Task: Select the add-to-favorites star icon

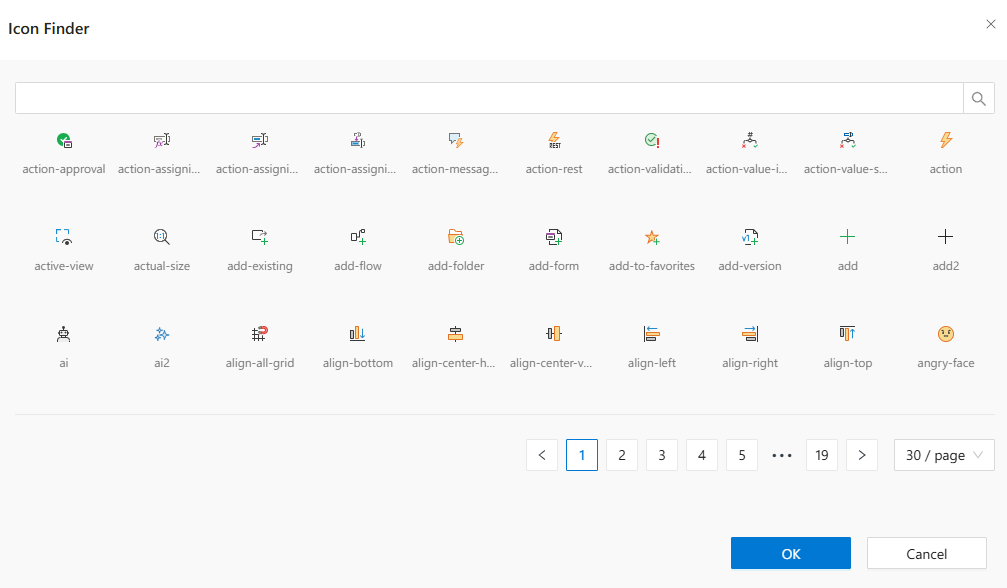Action: (652, 237)
